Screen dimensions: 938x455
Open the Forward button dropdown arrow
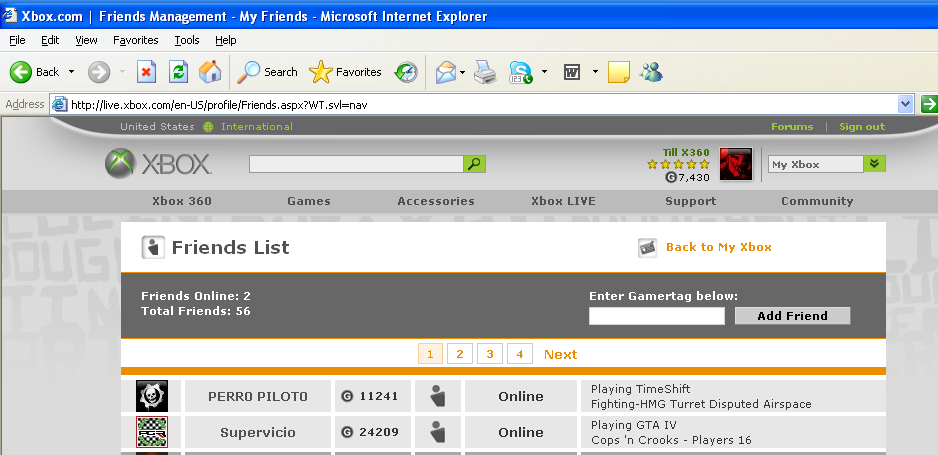(123, 72)
